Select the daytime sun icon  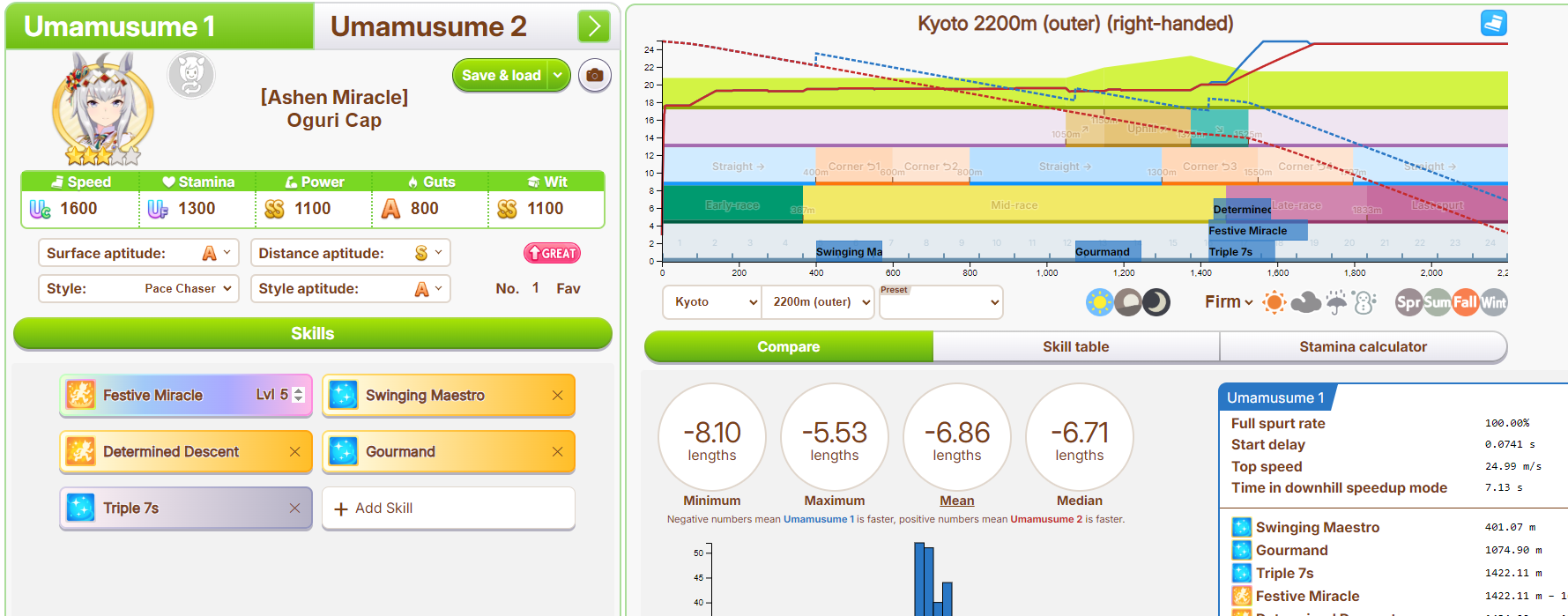pos(1099,303)
